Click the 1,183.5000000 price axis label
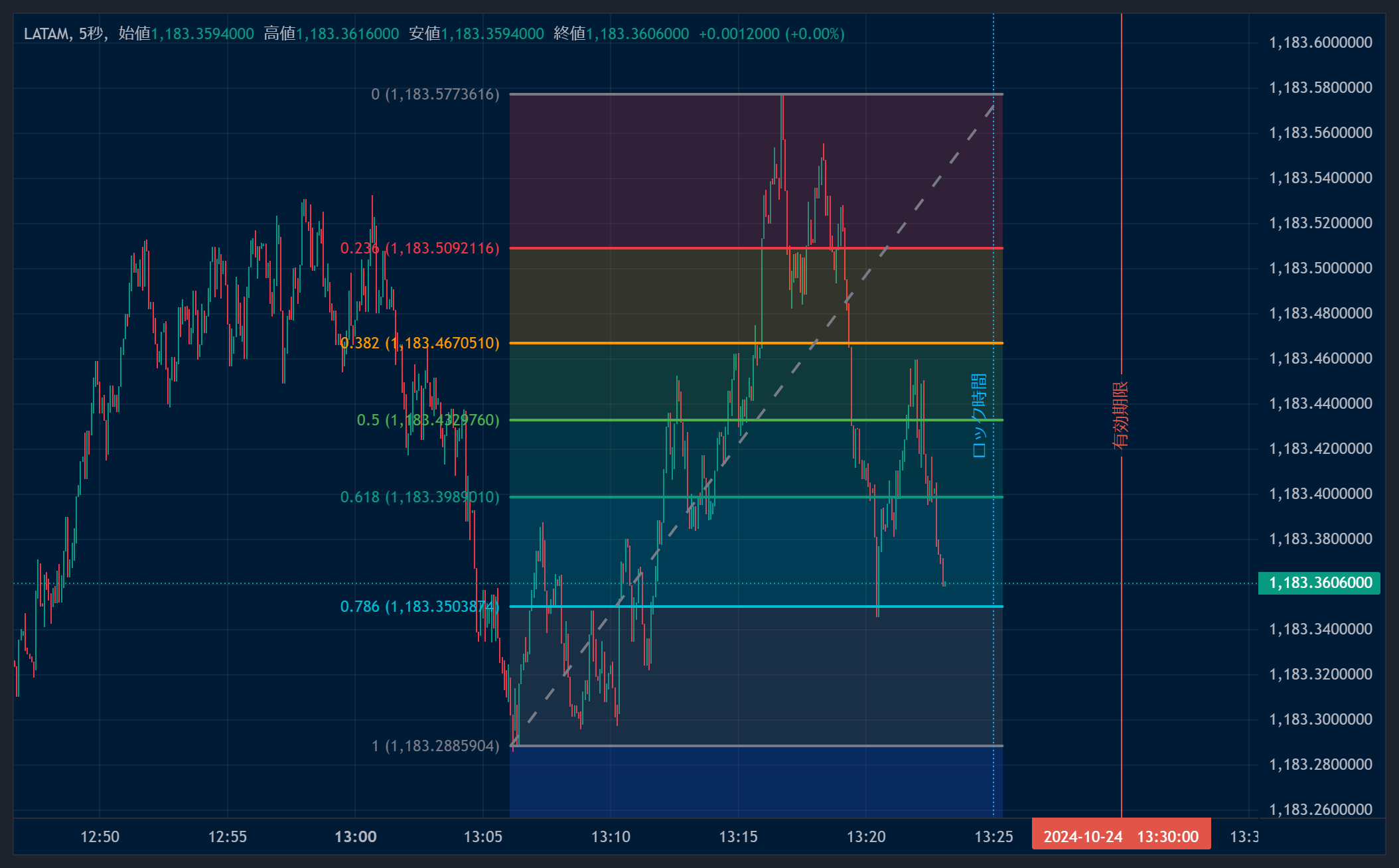This screenshot has height=868, width=1399. 1321,268
